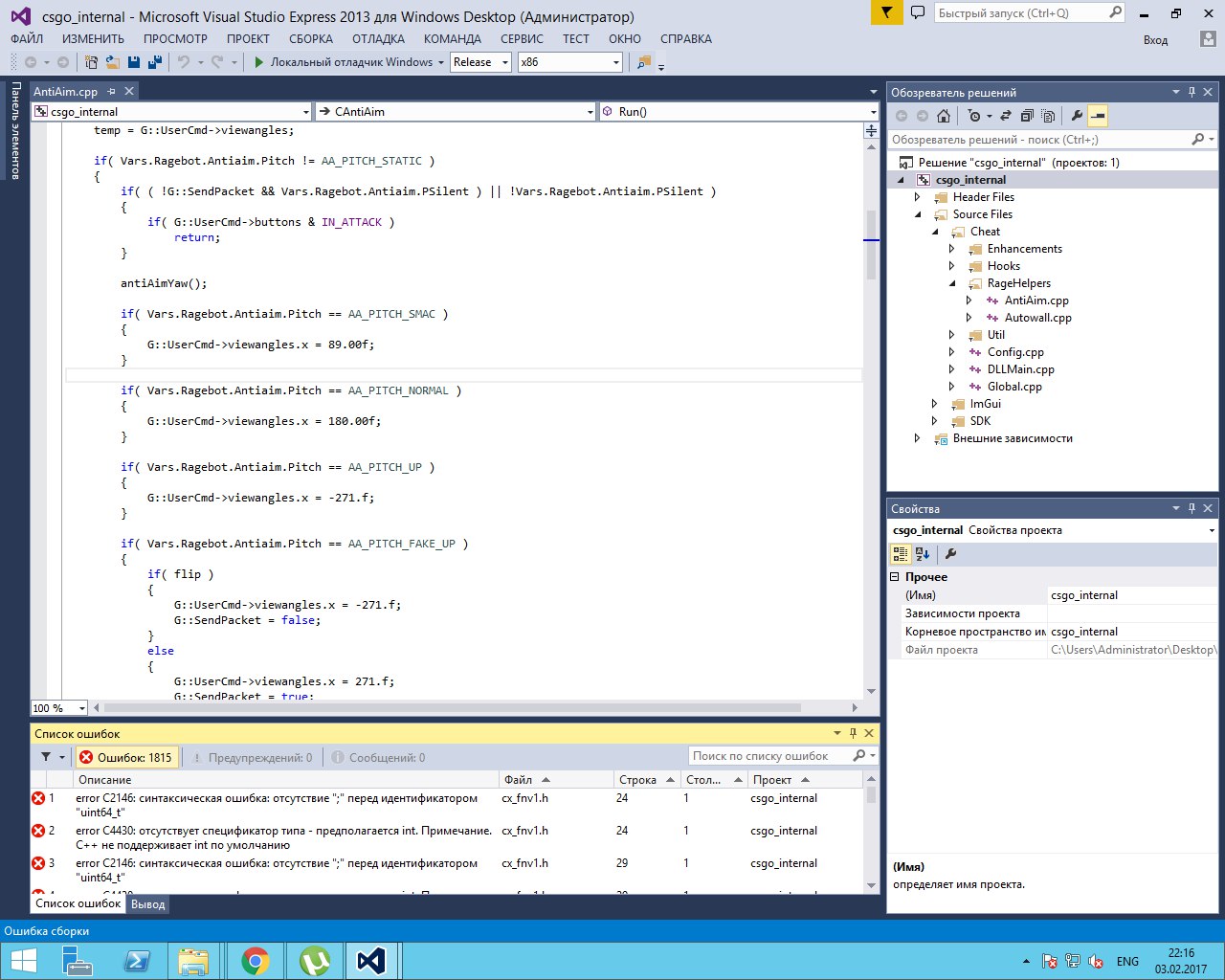Expand the Hooks folder
The width and height of the screenshot is (1225, 980).
pos(952,266)
